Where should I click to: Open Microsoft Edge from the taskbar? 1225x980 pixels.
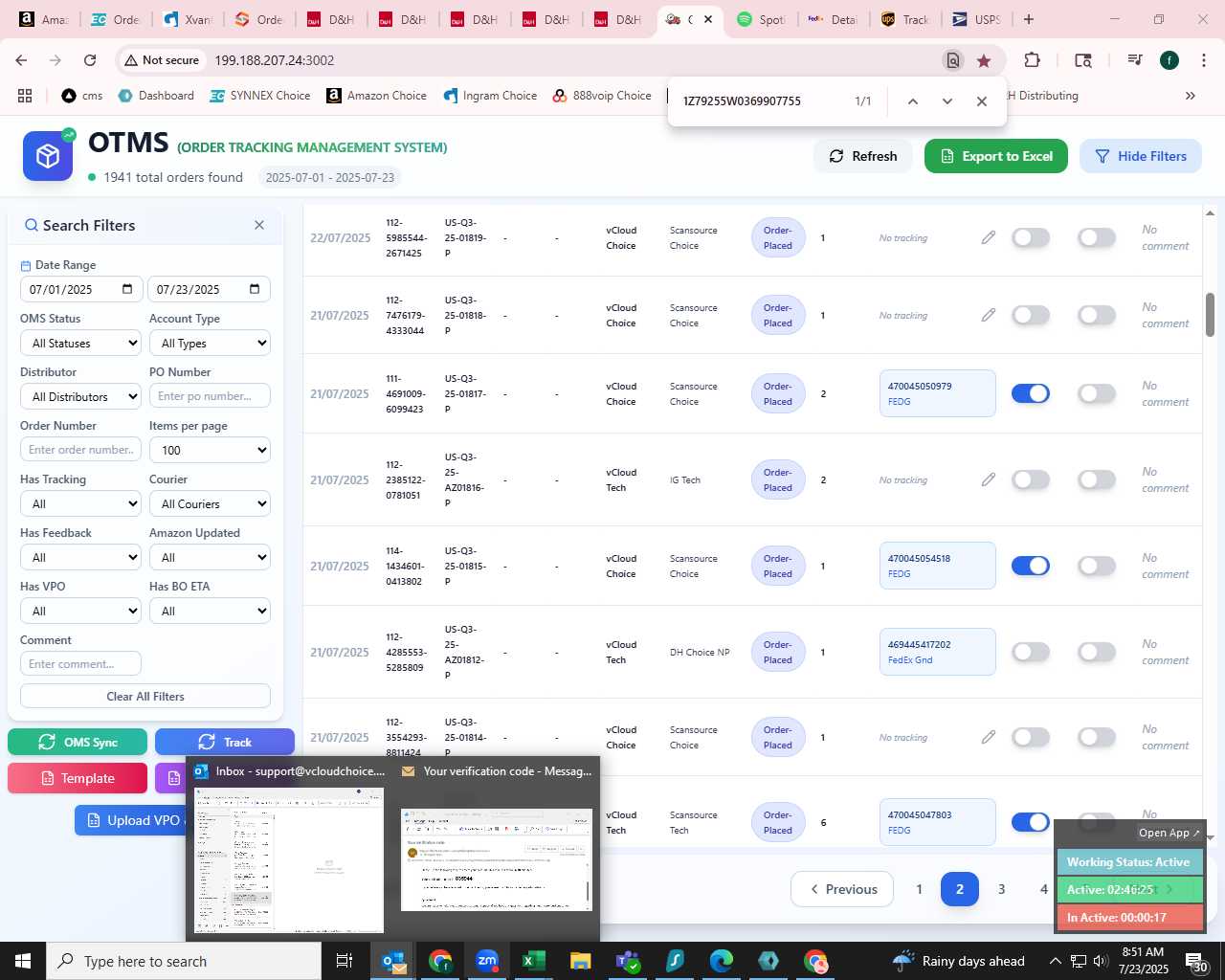(x=722, y=961)
